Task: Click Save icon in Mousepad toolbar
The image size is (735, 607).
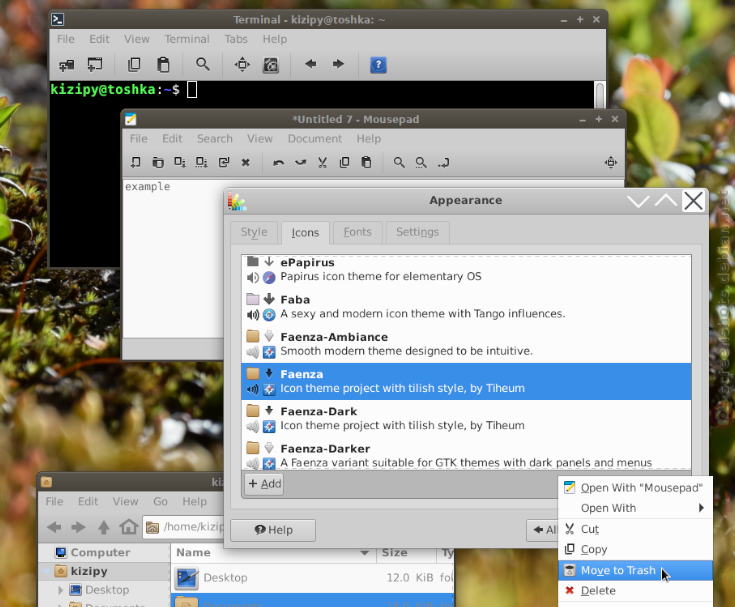Action: 180,163
